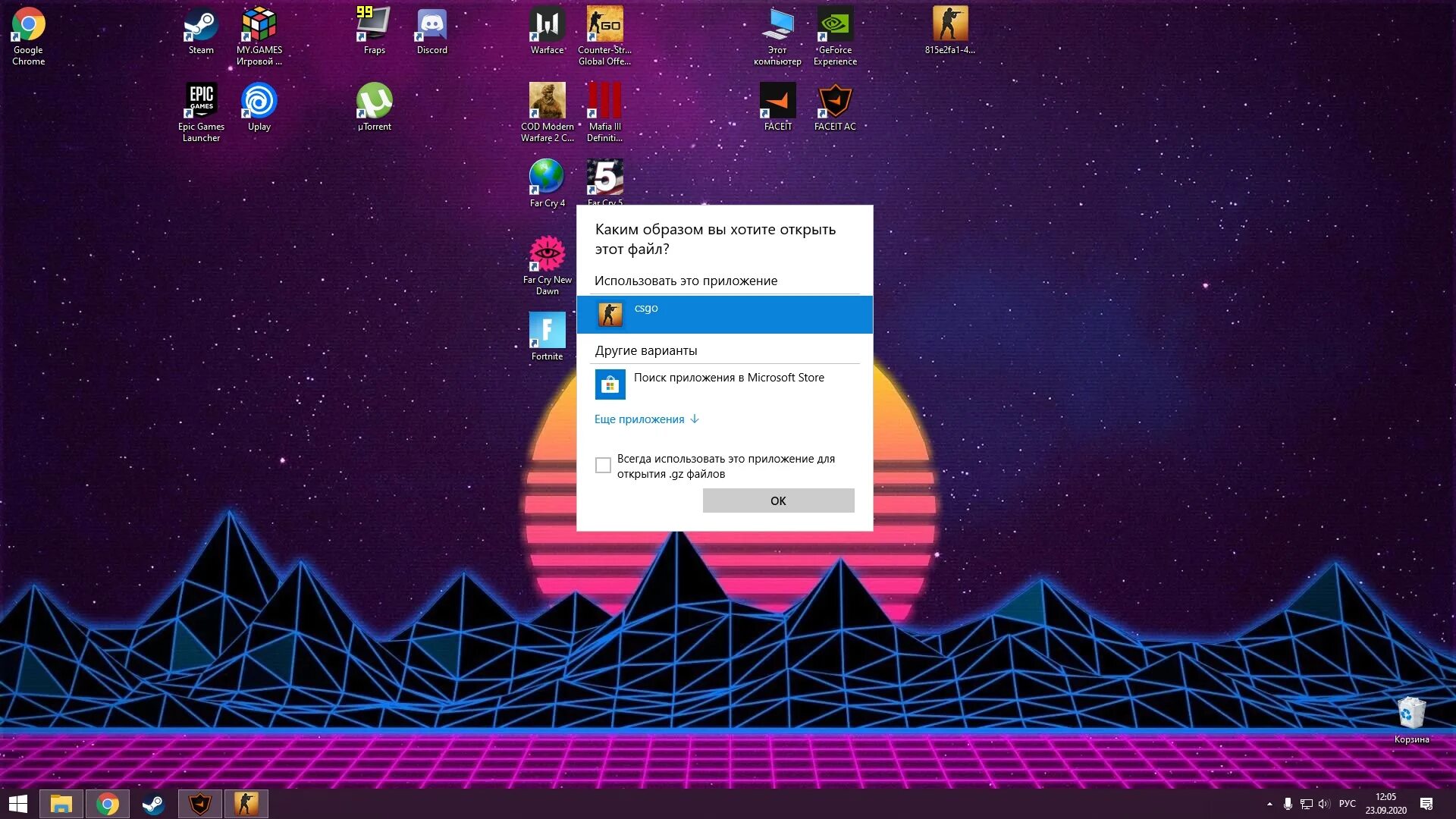
Task: Click File Explorer taskbar icon
Action: tap(61, 804)
